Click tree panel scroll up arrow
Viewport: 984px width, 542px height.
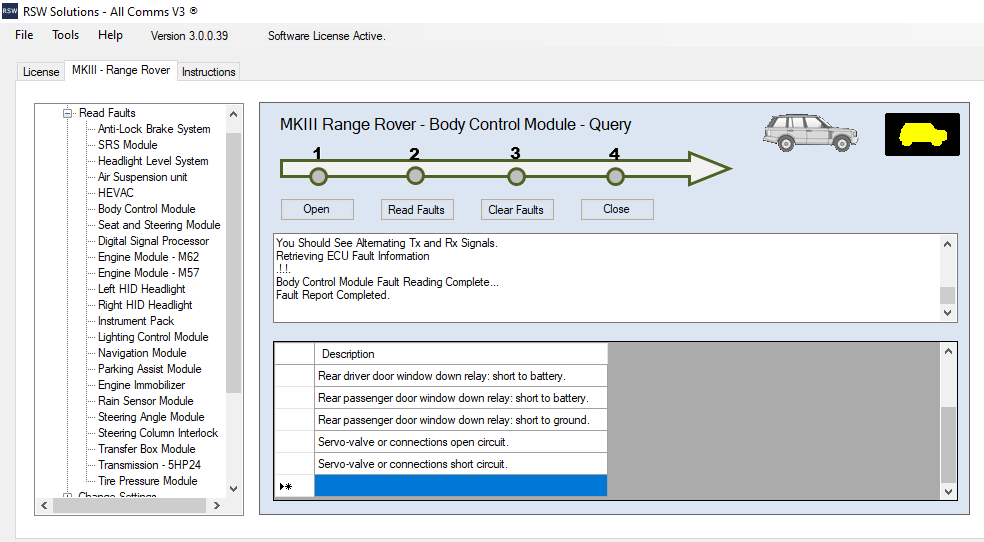point(233,114)
